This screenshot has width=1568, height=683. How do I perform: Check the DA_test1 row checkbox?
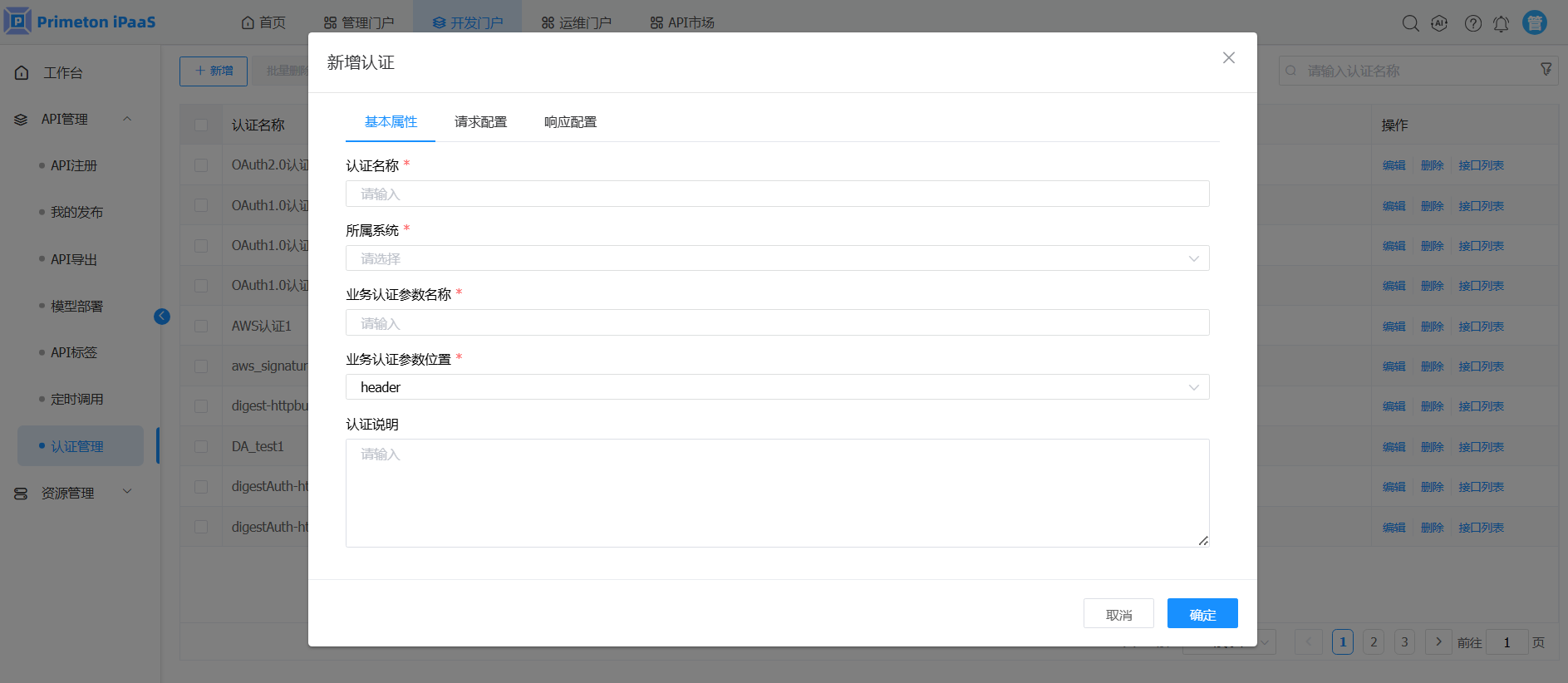coord(201,447)
